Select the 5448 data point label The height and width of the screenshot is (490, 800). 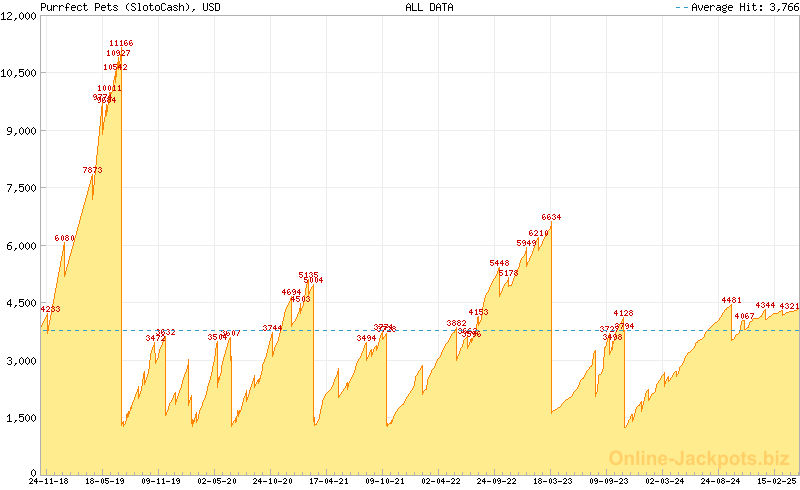499,263
